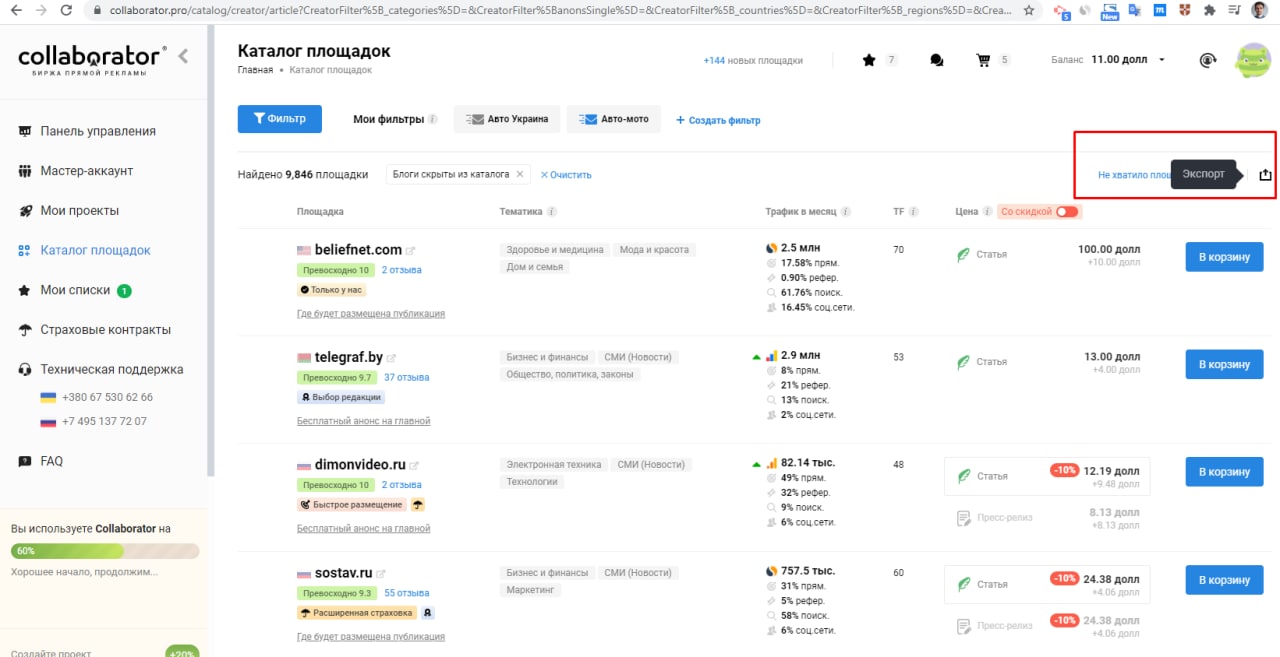Open Мастер-аккаунт in the sidebar
The width and height of the screenshot is (1280, 657).
tap(87, 171)
